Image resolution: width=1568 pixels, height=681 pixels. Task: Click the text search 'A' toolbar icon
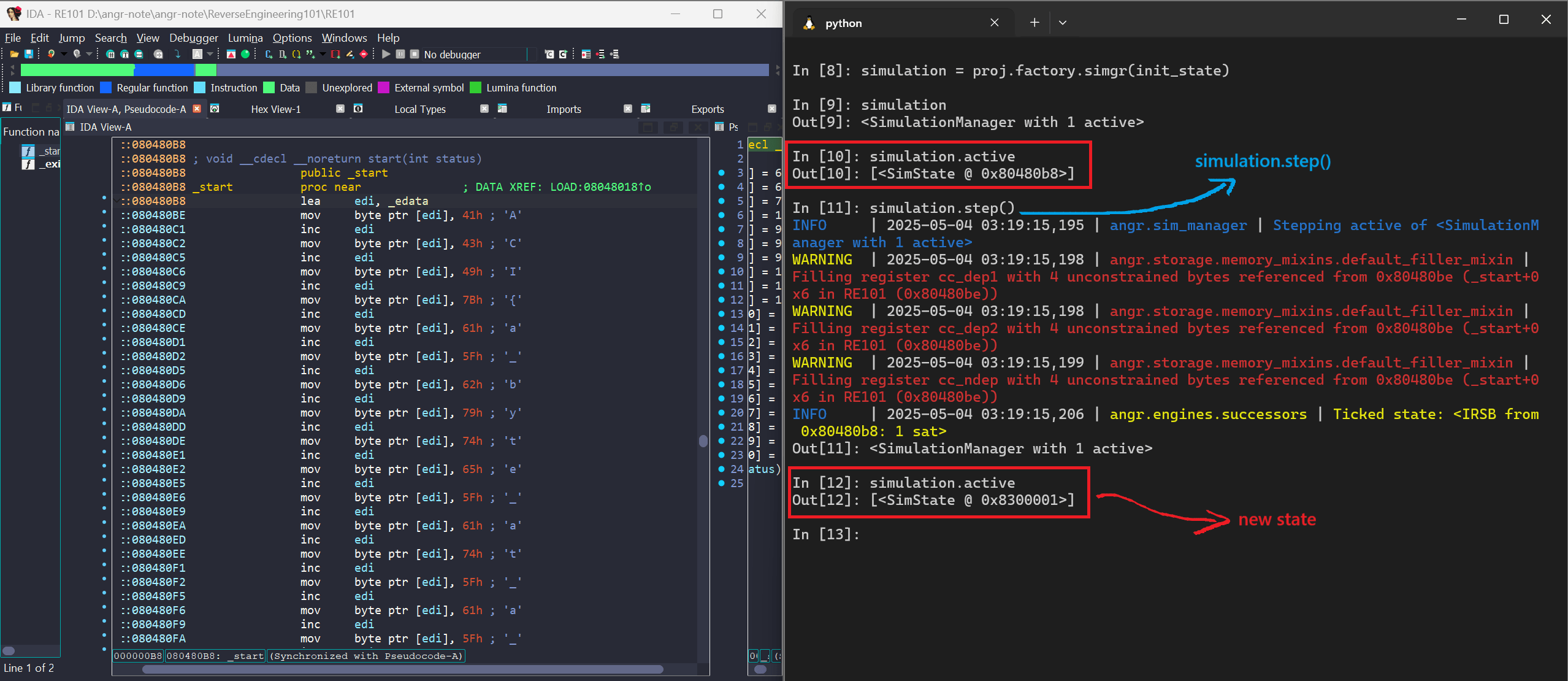point(197,54)
